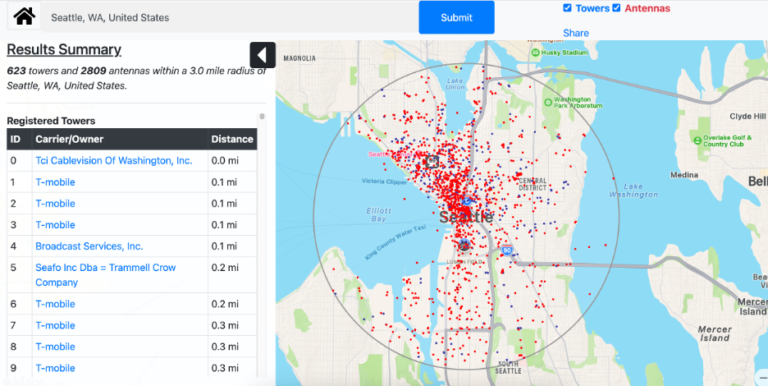This screenshot has width=768, height=386.
Task: Click the King County Water Taxi label
Action: [x=396, y=242]
